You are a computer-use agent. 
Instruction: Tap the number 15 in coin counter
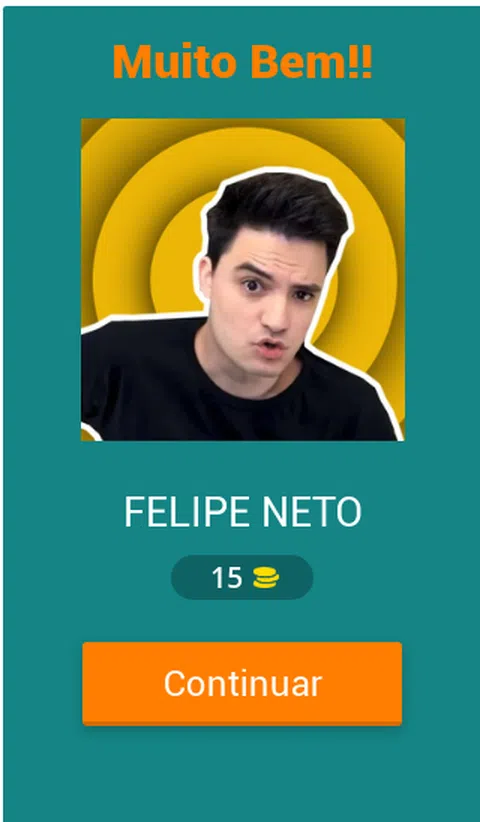point(227,578)
